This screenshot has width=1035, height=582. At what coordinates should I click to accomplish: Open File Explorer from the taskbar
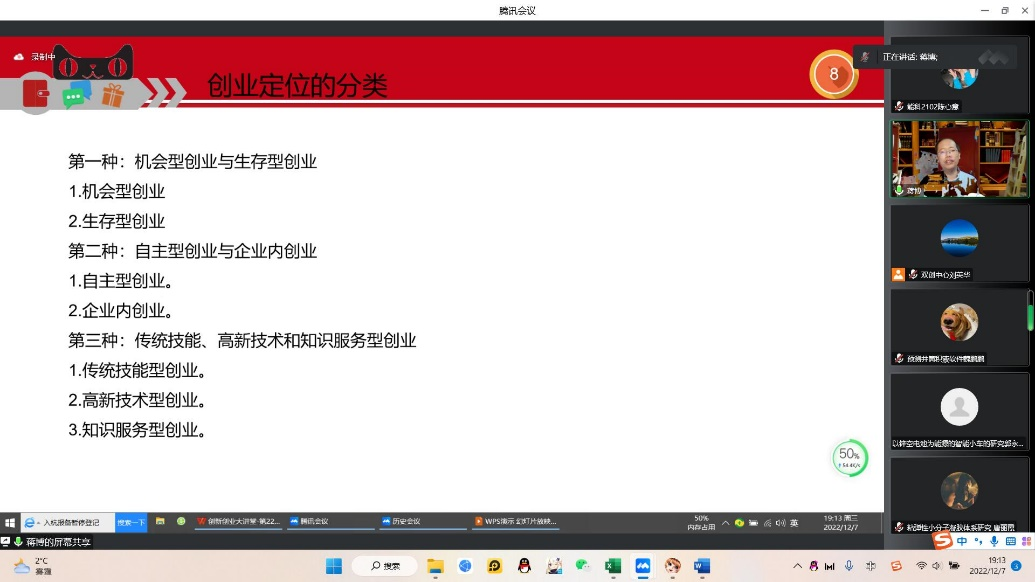coord(435,566)
